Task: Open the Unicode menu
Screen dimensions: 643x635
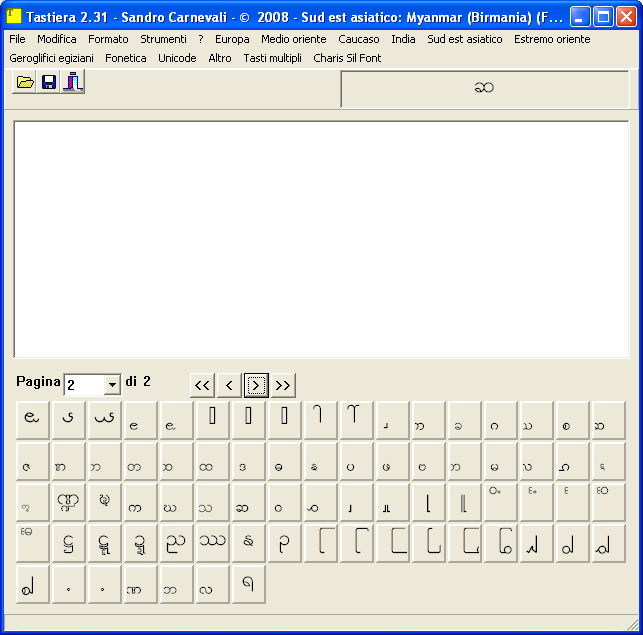Action: pos(177,58)
